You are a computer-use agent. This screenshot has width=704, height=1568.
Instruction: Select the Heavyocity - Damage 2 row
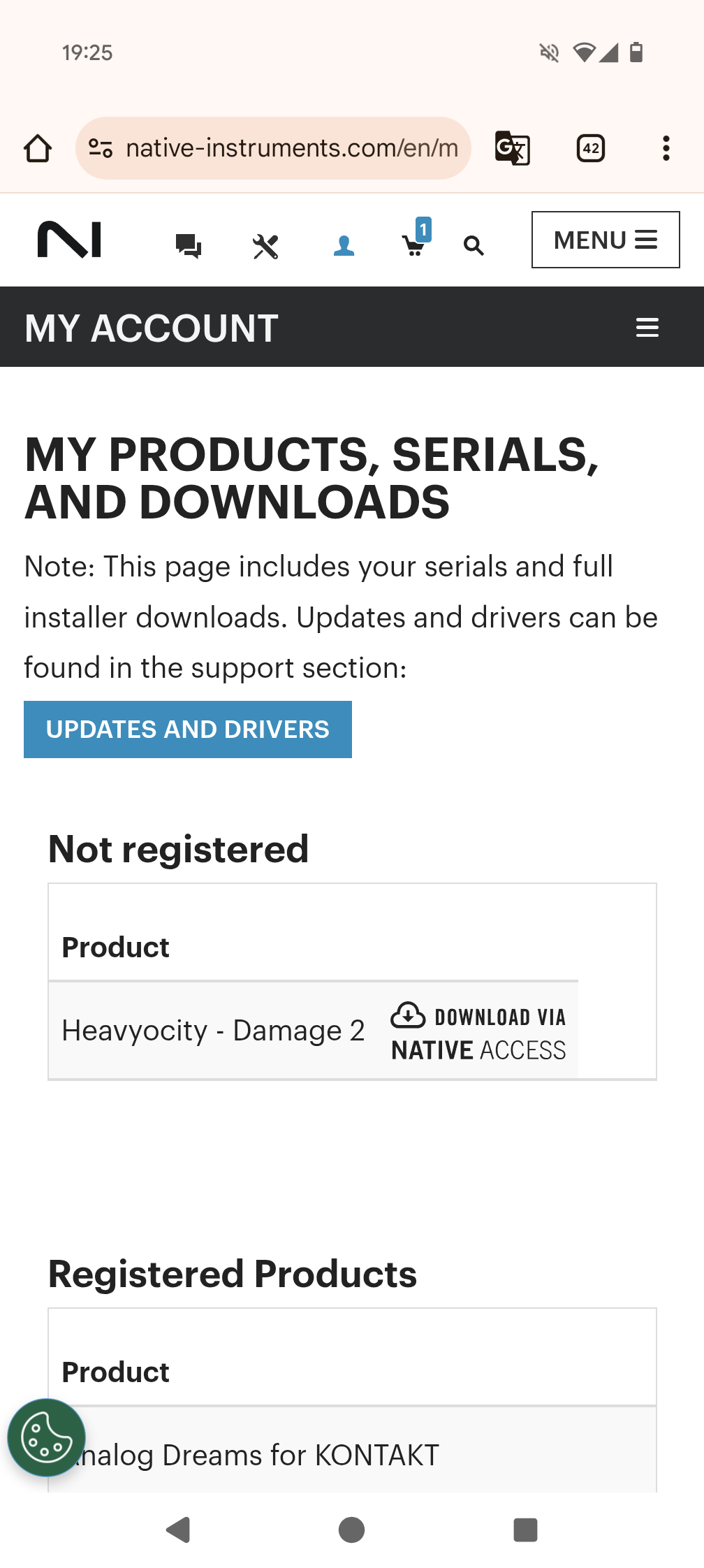click(313, 1031)
